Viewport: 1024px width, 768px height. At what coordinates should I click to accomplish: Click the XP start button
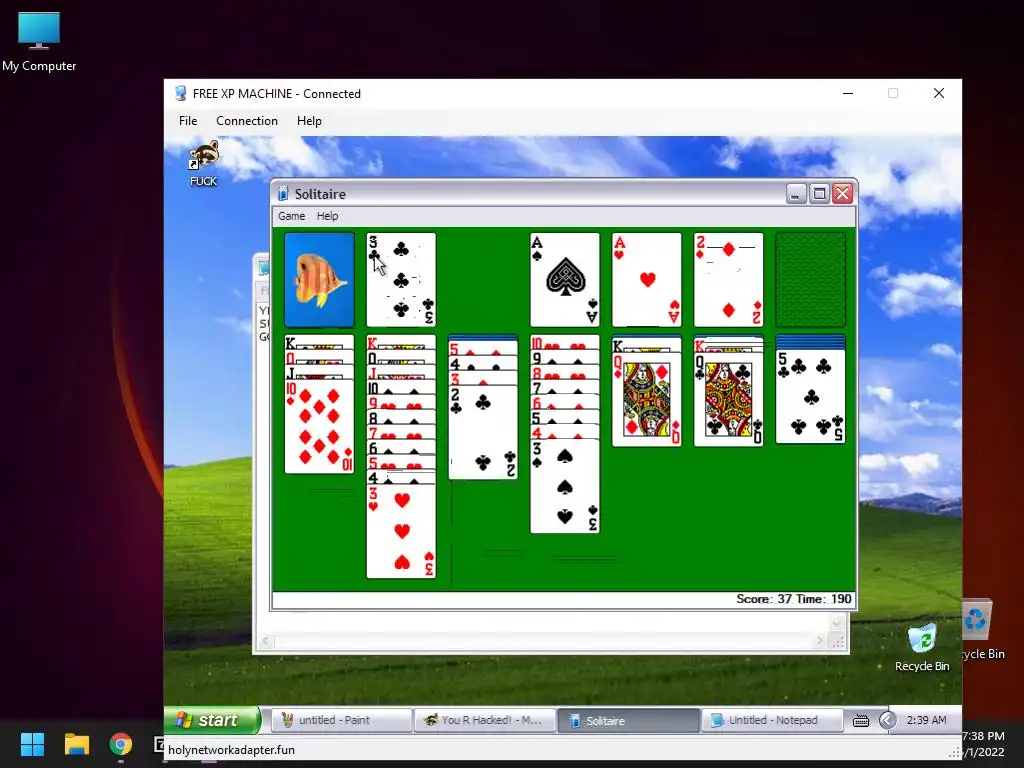click(212, 720)
